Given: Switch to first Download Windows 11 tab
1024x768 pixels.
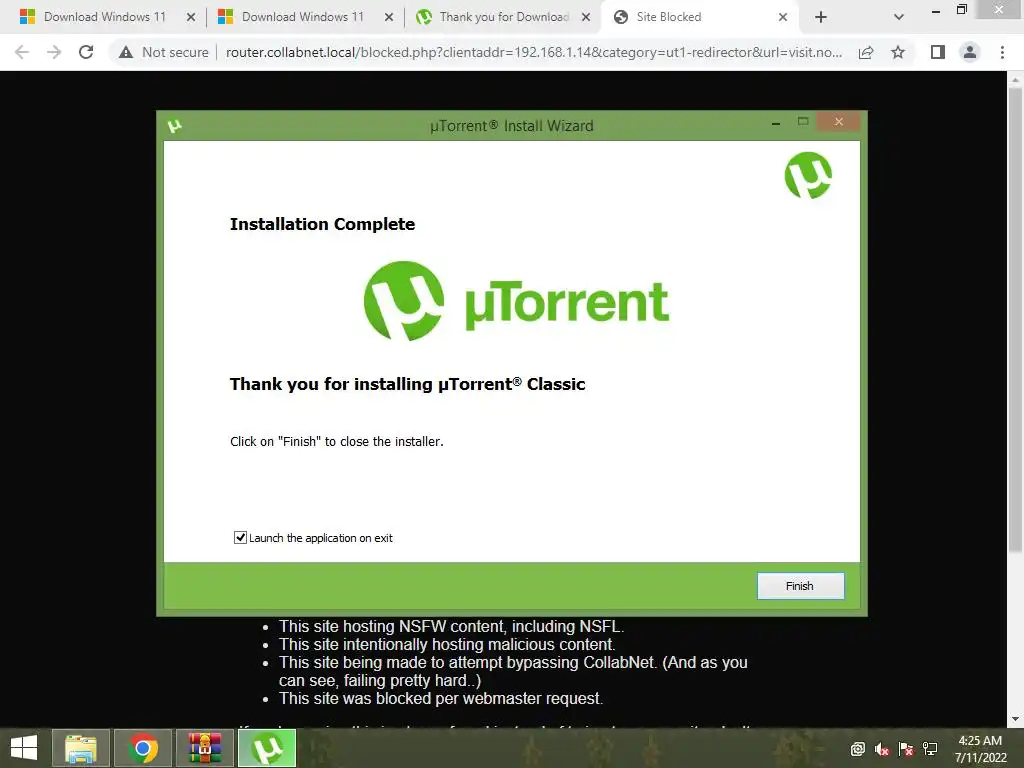Looking at the screenshot, I should tap(104, 17).
